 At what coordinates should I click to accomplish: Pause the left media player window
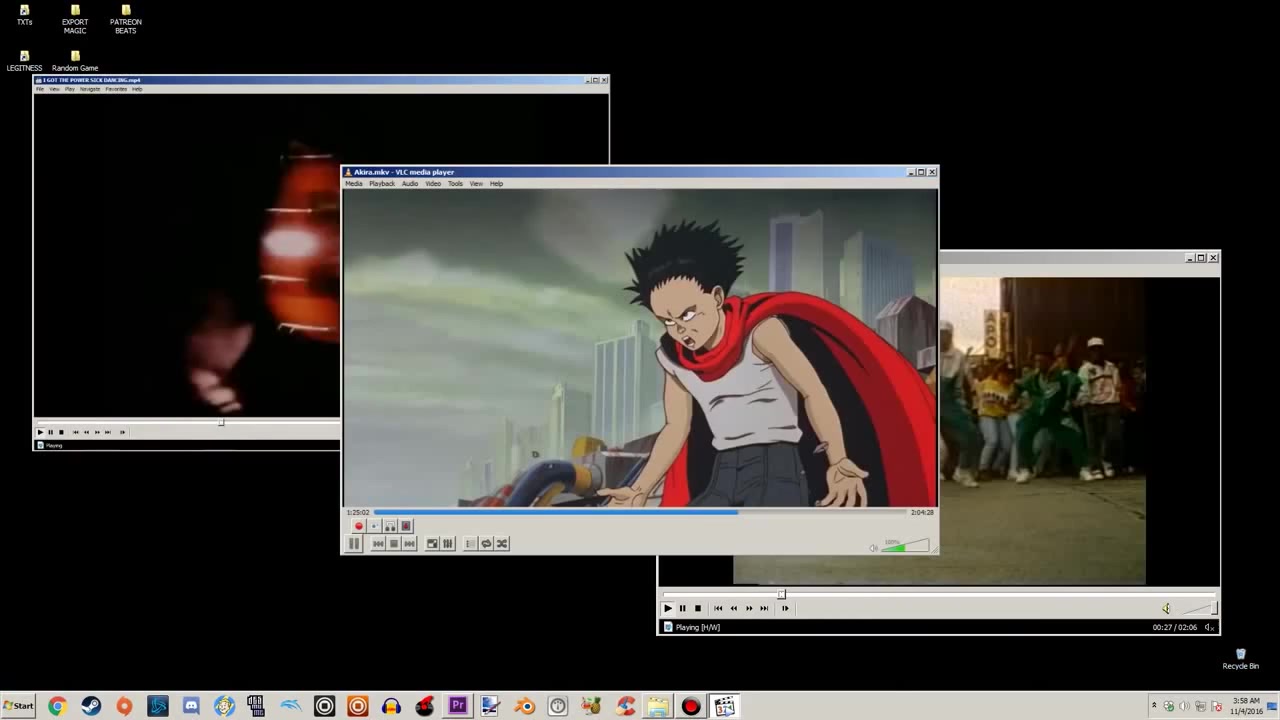pos(51,432)
